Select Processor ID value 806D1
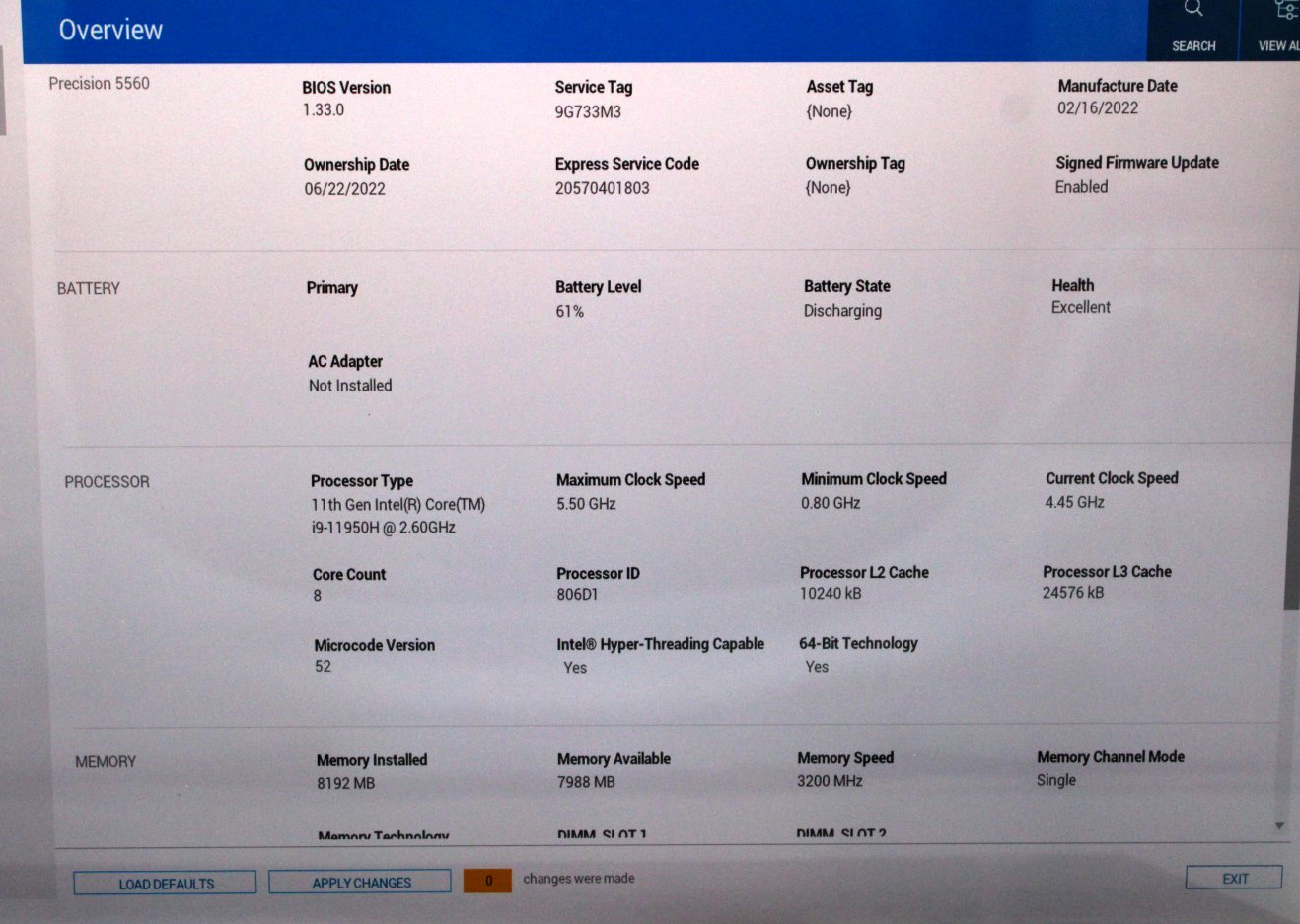 click(x=577, y=595)
